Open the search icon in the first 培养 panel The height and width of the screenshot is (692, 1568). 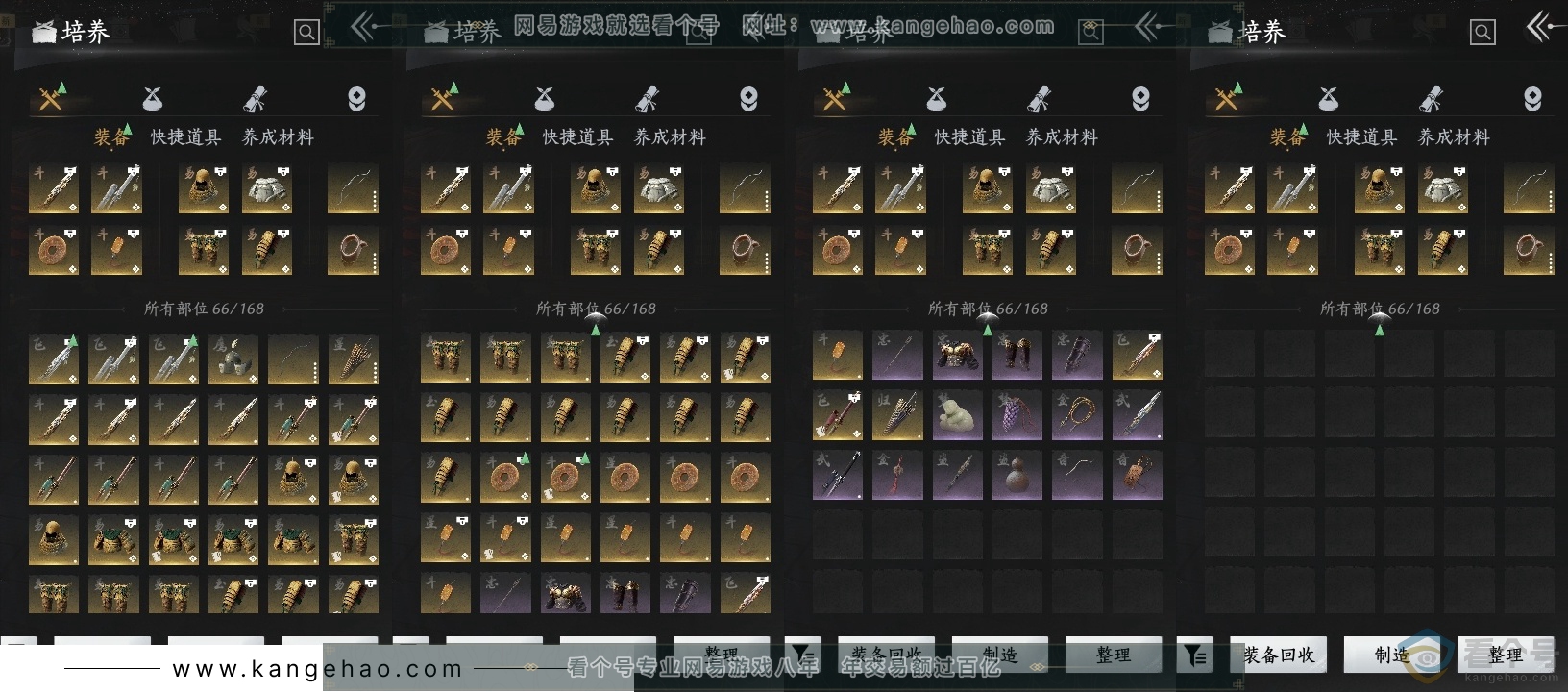[x=306, y=33]
